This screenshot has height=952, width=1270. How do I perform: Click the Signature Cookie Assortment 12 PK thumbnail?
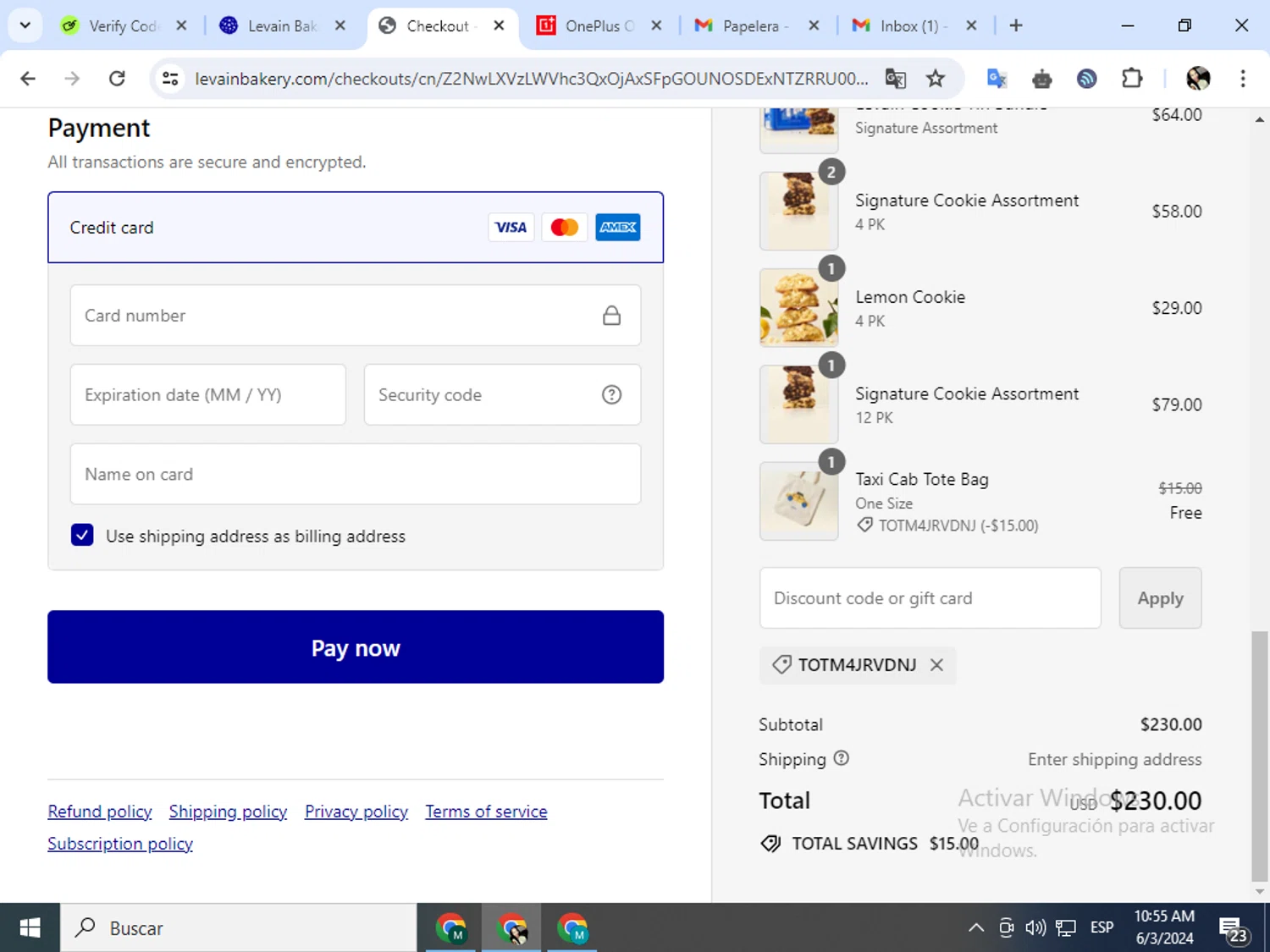point(799,404)
